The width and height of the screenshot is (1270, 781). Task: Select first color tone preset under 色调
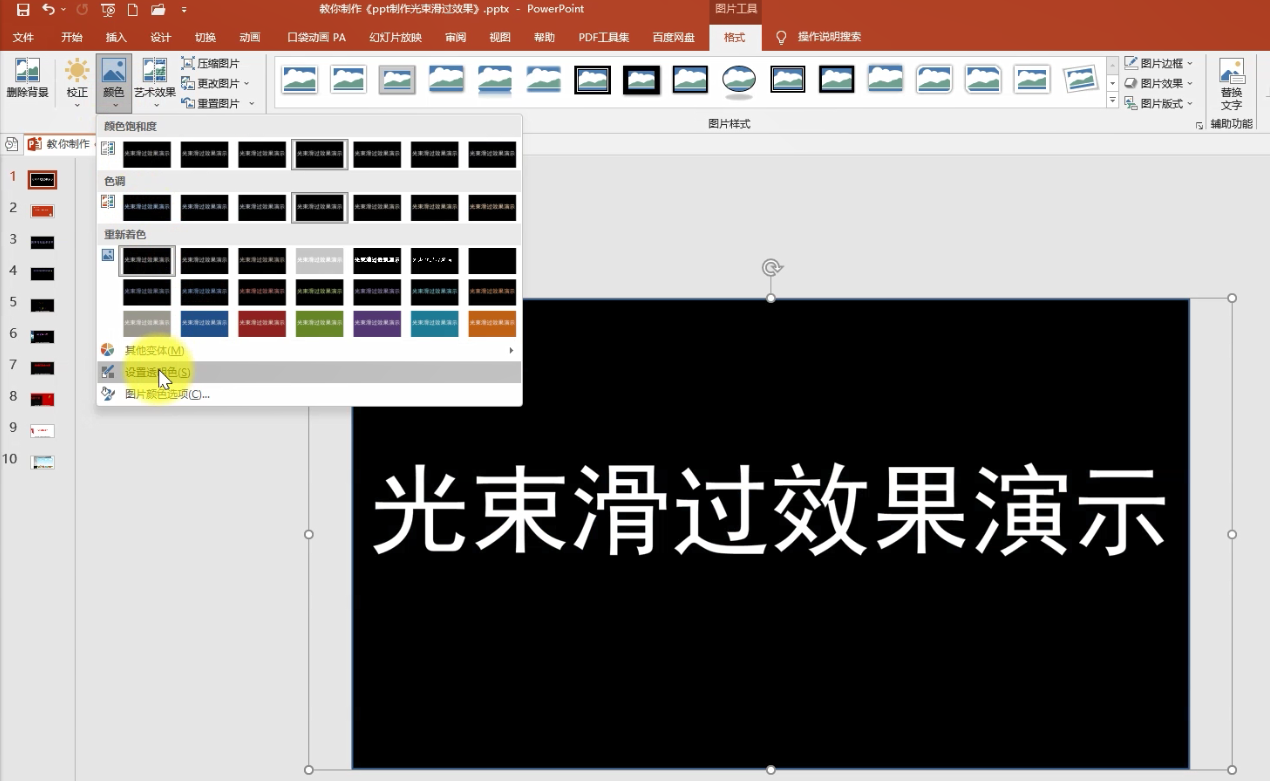[x=147, y=208]
